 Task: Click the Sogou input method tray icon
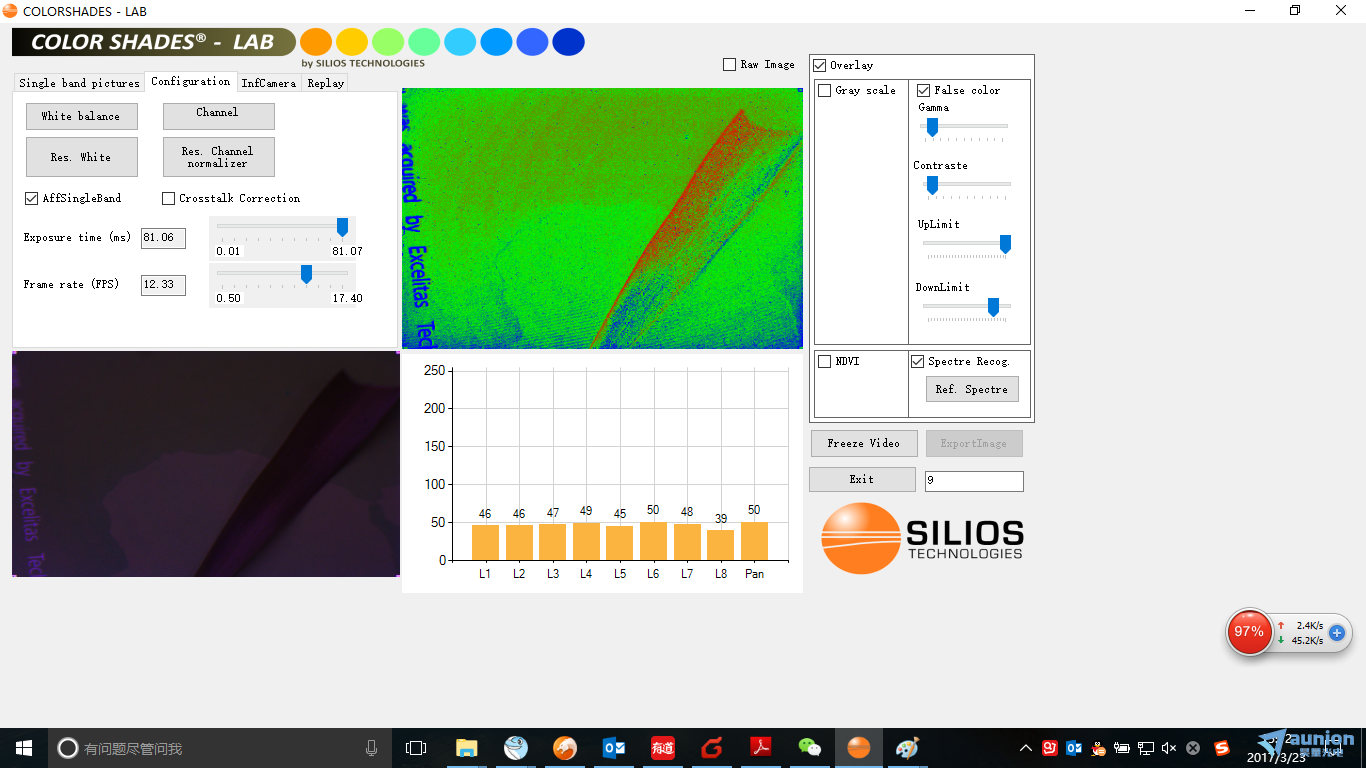coord(1222,748)
